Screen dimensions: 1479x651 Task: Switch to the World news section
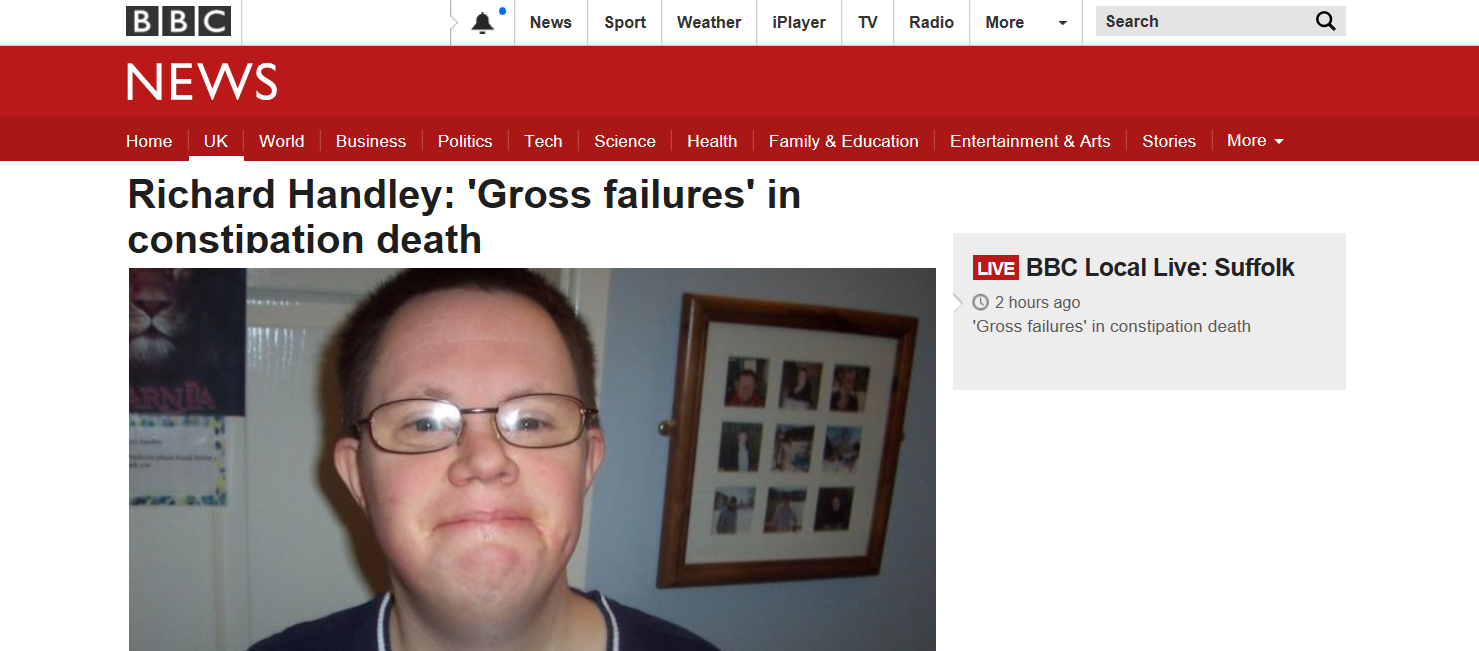281,141
